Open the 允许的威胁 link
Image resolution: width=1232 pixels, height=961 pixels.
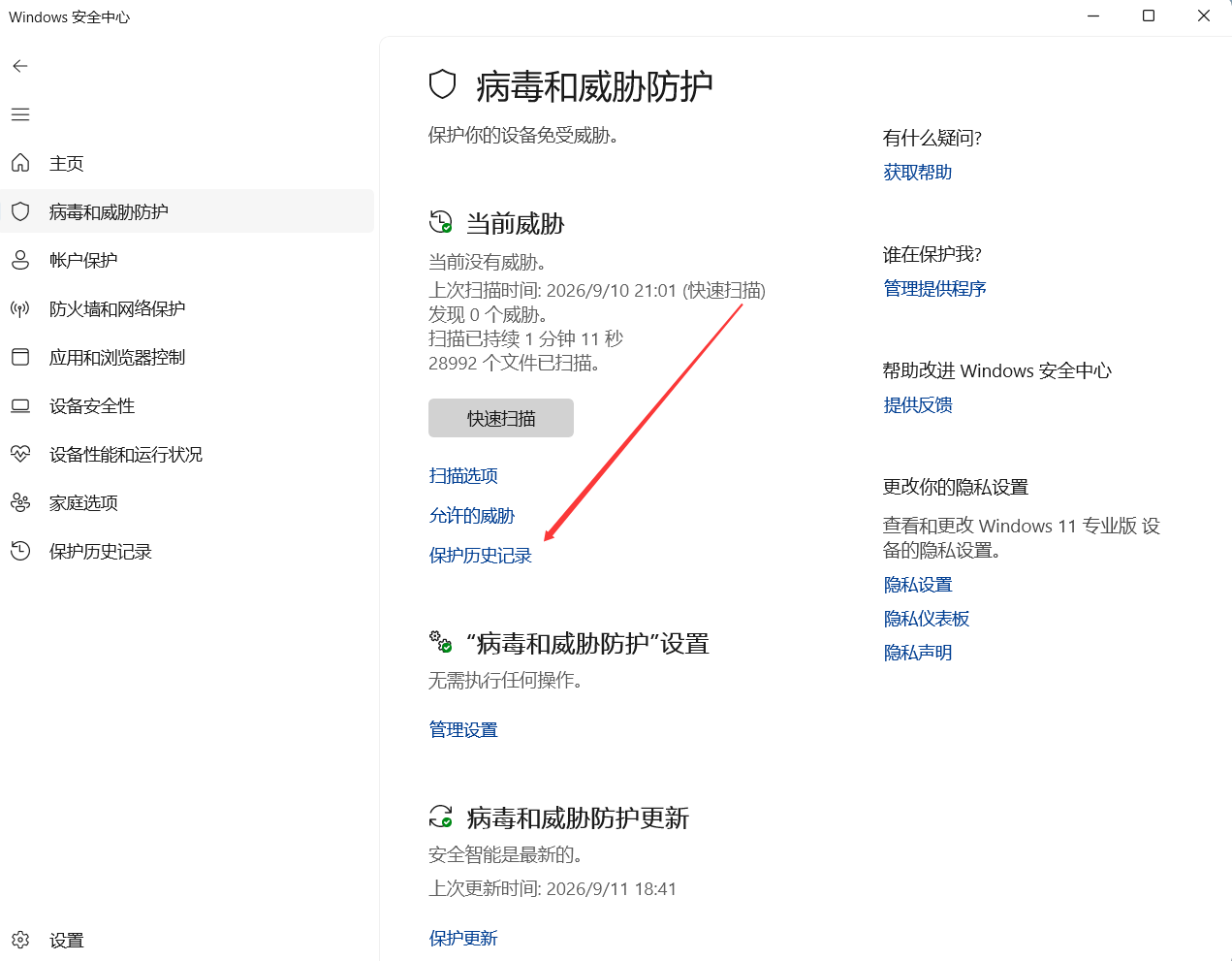472,515
